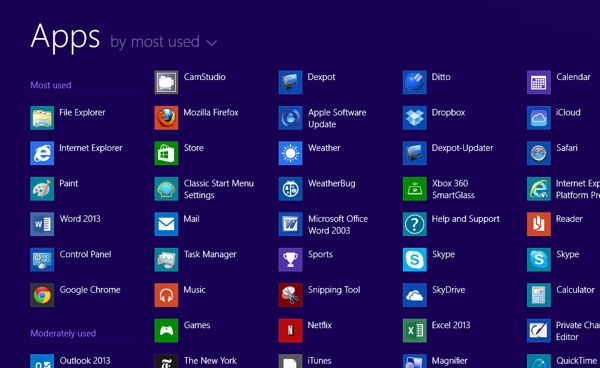
Task: Open the Games app with controller icon
Action: coord(182,331)
